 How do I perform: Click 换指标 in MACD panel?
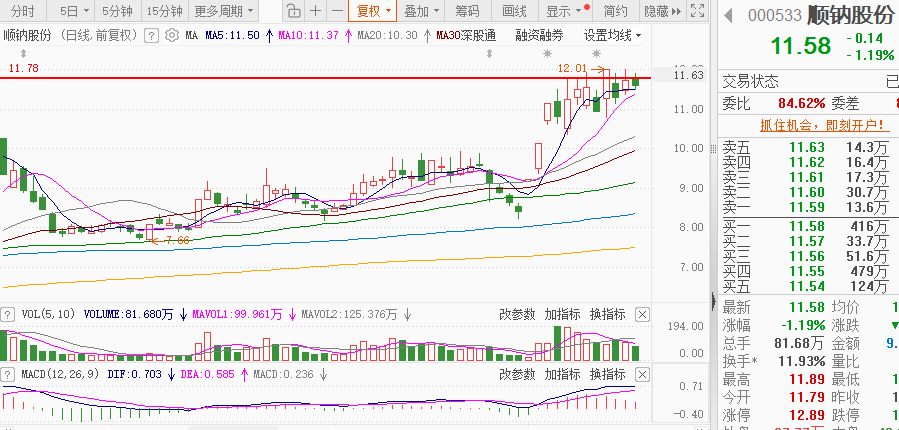tap(607, 375)
